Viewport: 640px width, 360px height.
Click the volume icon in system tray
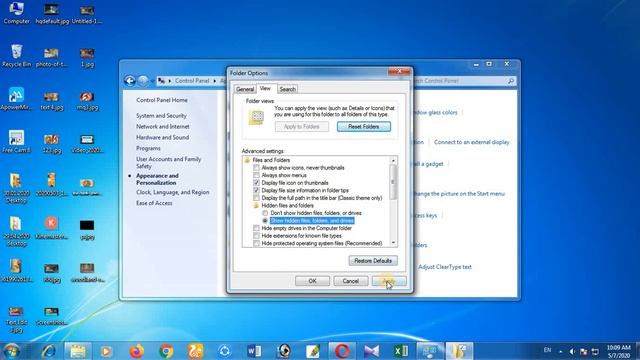point(572,351)
